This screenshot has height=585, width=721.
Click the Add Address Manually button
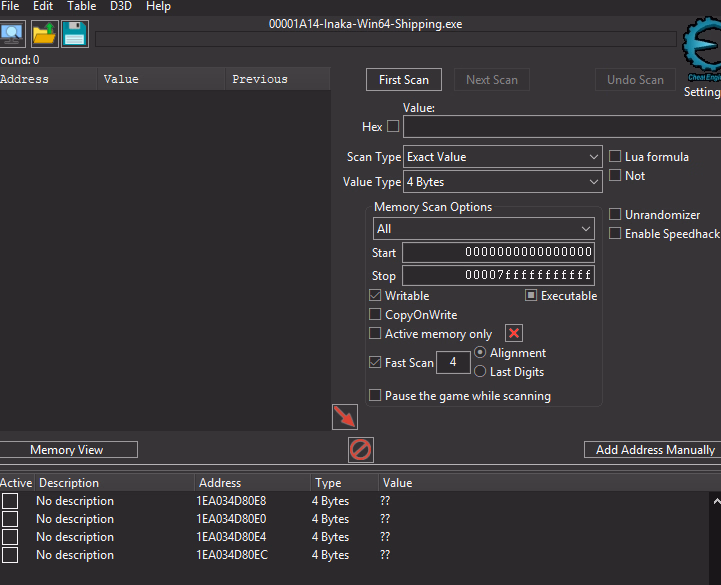pos(654,450)
